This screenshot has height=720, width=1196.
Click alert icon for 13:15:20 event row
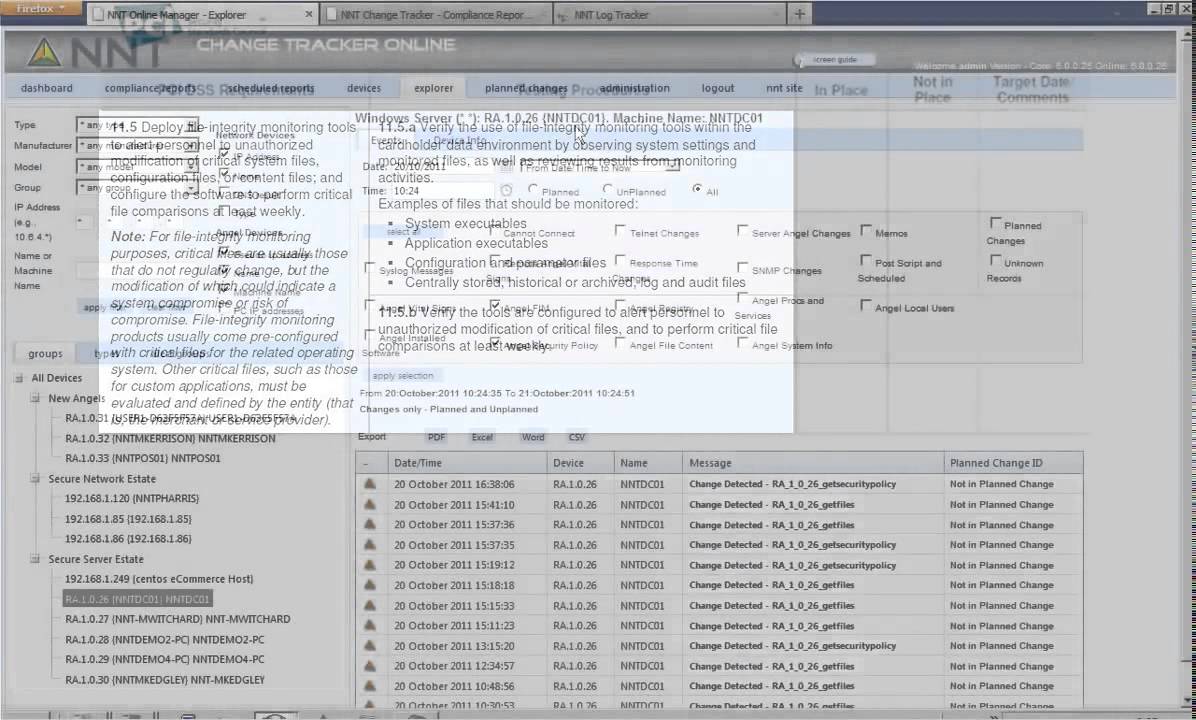tap(370, 646)
